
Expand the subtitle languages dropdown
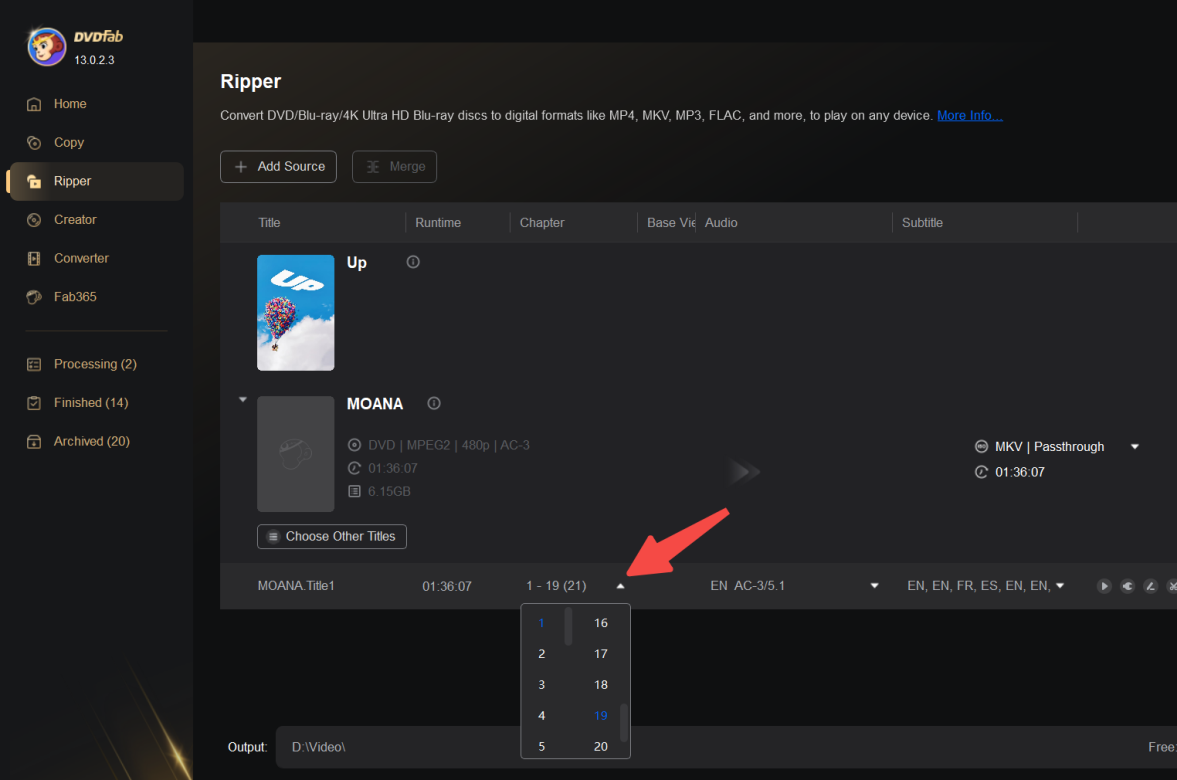point(1060,586)
